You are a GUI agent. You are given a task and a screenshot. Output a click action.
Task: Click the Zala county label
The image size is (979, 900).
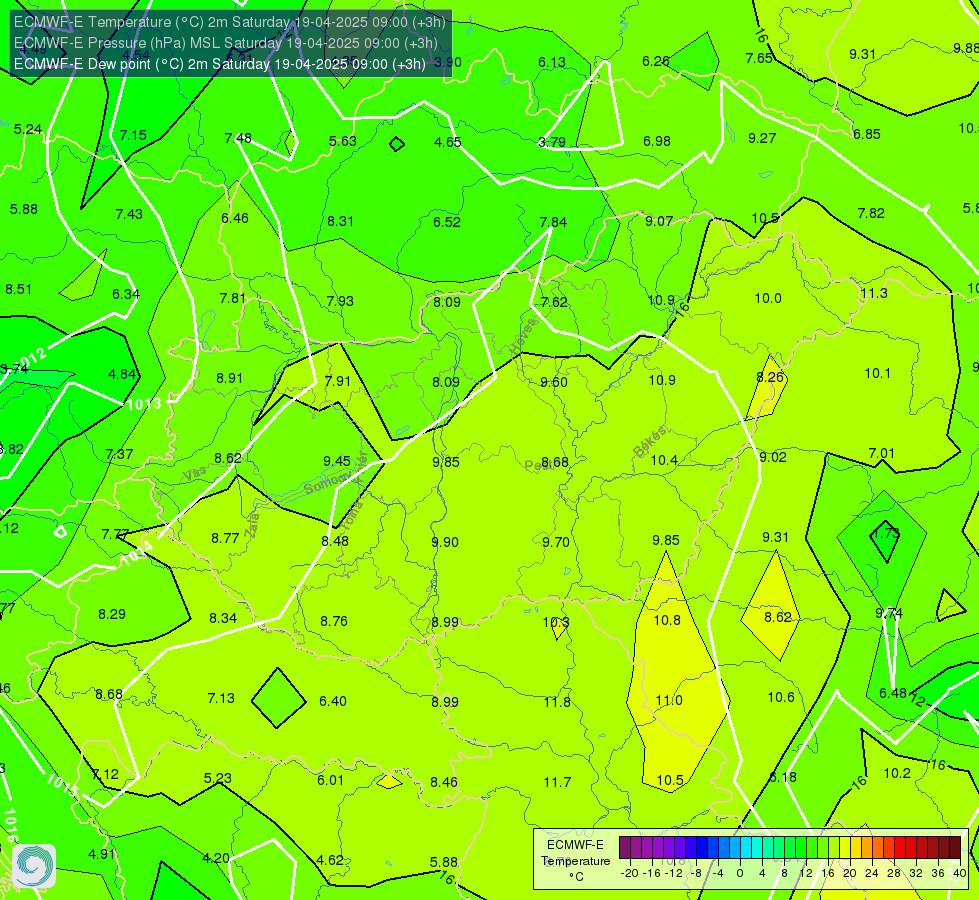pos(252,524)
